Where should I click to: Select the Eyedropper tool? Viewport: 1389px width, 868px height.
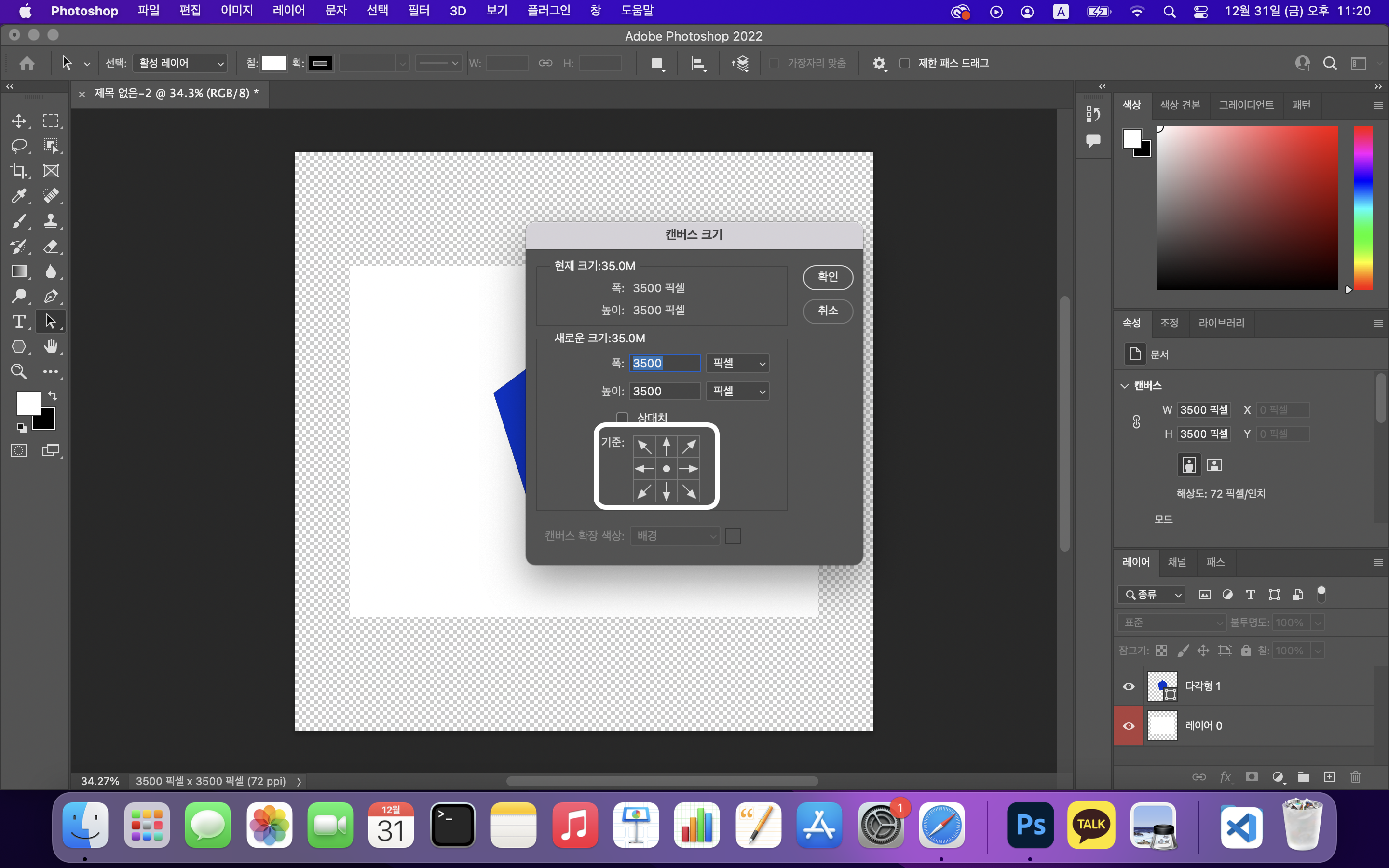point(19,196)
